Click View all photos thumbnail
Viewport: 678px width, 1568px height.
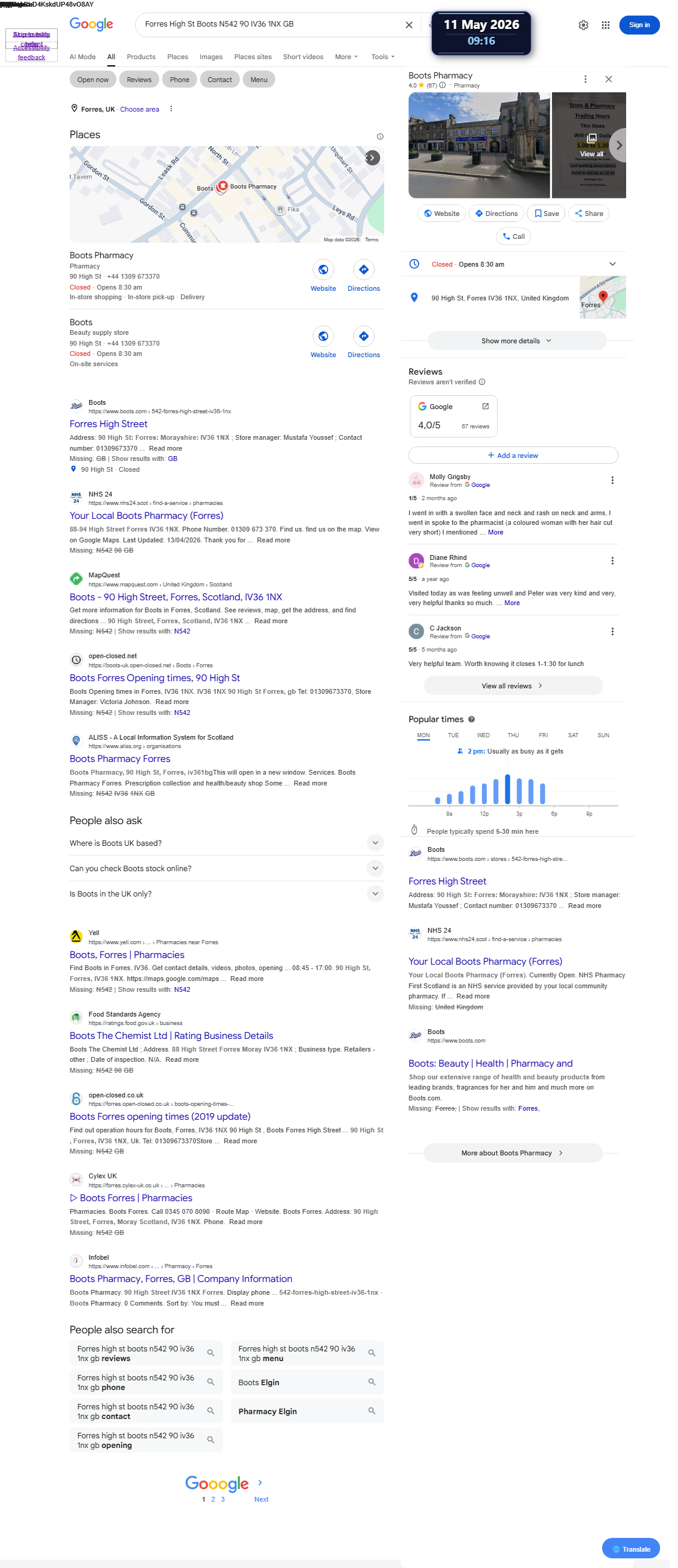[598, 147]
